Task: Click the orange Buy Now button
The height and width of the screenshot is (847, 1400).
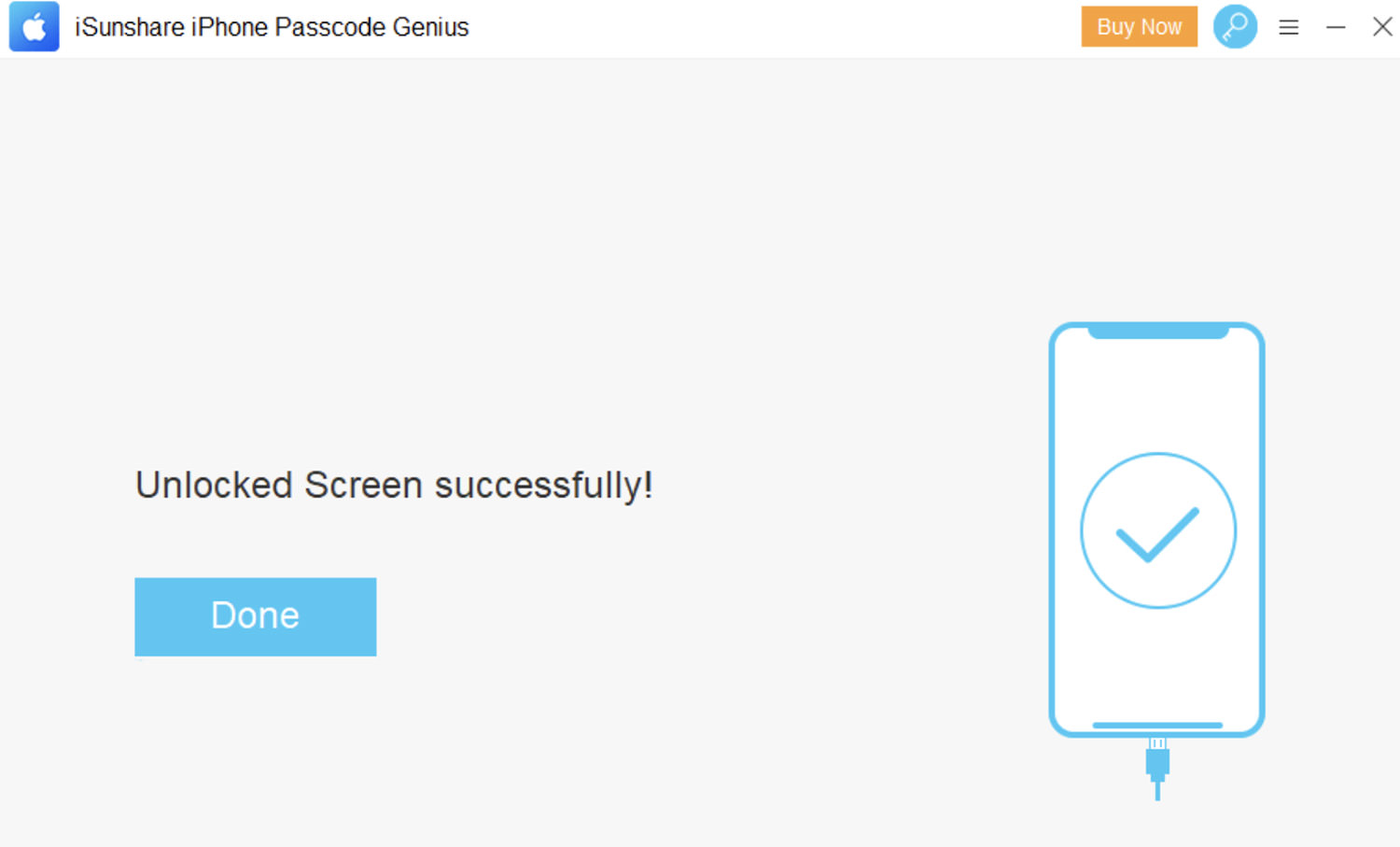Action: coord(1139,26)
